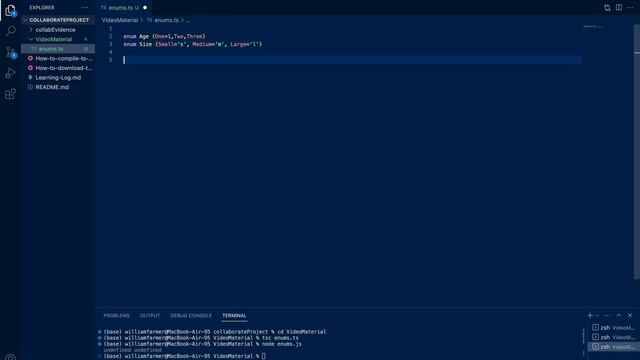Viewport: 640px width, 360px height.
Task: Click the editor minimap
Action: point(593,27)
